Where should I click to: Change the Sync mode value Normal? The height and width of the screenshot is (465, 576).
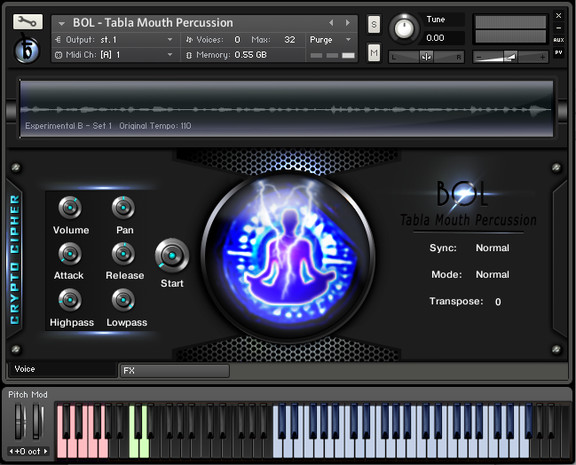pyautogui.click(x=492, y=248)
